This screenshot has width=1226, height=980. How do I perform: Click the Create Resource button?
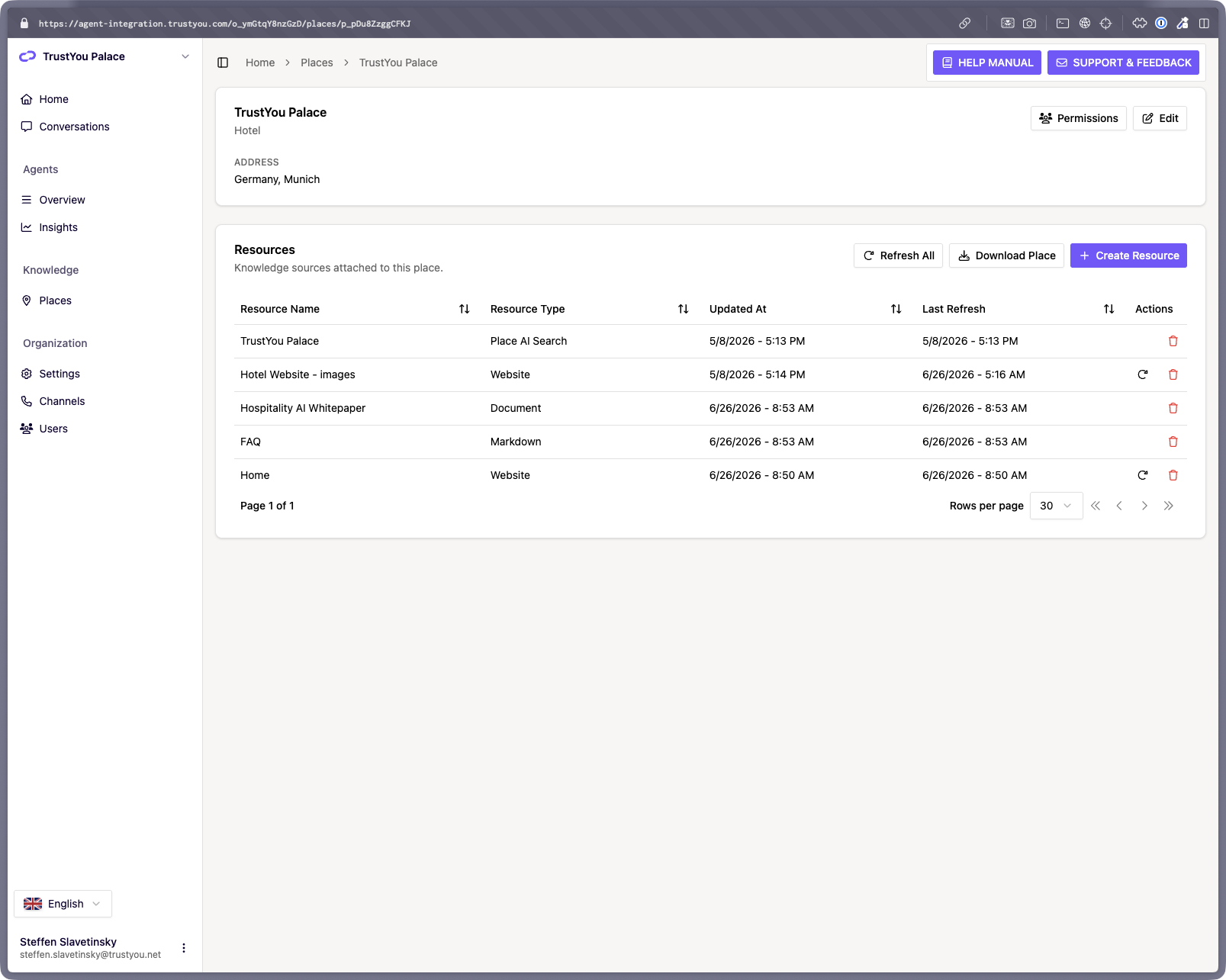pos(1128,255)
